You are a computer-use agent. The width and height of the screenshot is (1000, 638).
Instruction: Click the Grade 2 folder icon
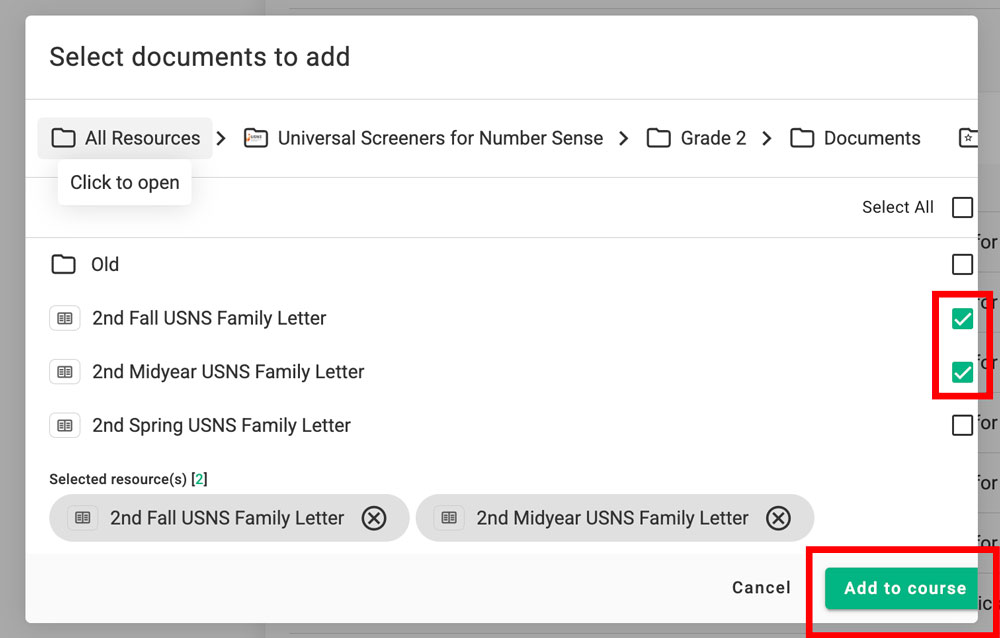pos(658,138)
